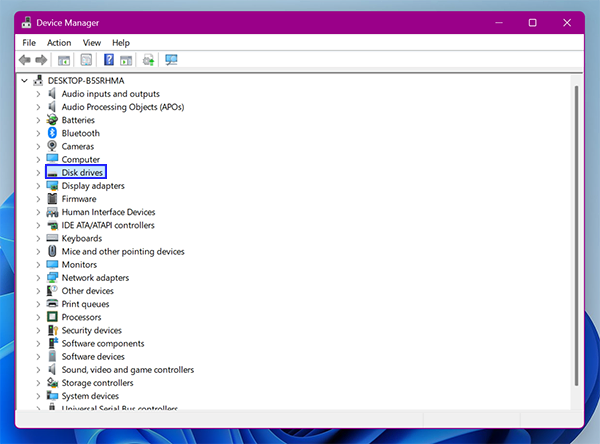Expand the Audio inputs and outputs node
Screen dimensions: 600x444
38,94
